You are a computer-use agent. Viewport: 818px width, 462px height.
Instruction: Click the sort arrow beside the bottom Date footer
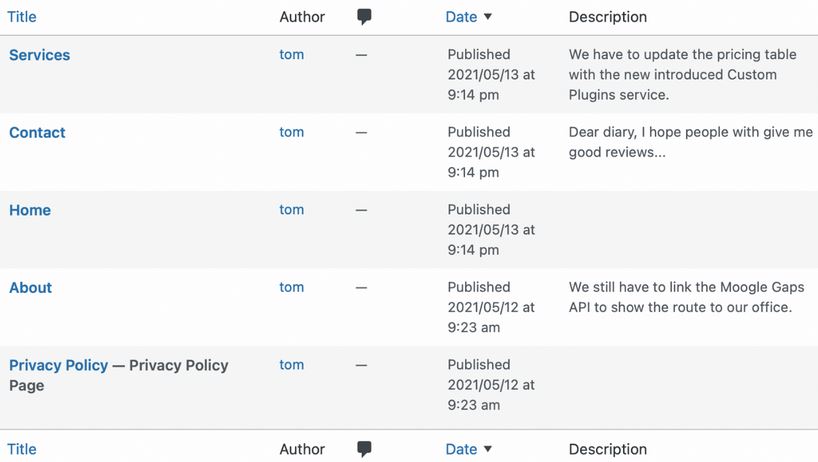click(x=488, y=449)
